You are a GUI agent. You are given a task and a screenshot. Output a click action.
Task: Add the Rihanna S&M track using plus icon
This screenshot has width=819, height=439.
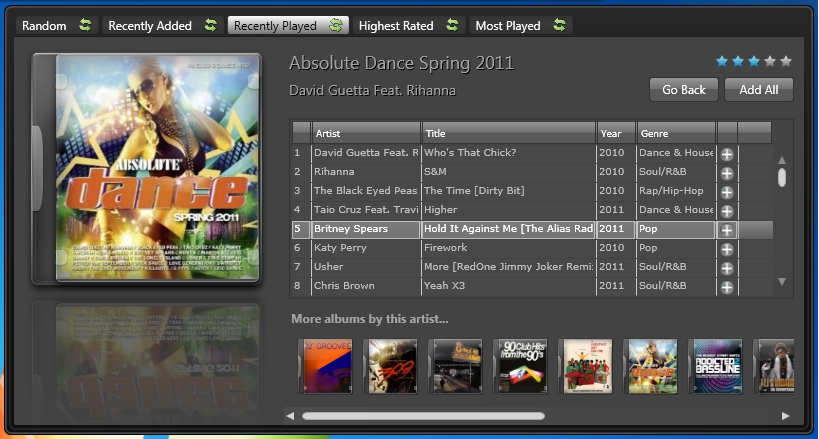coord(727,172)
